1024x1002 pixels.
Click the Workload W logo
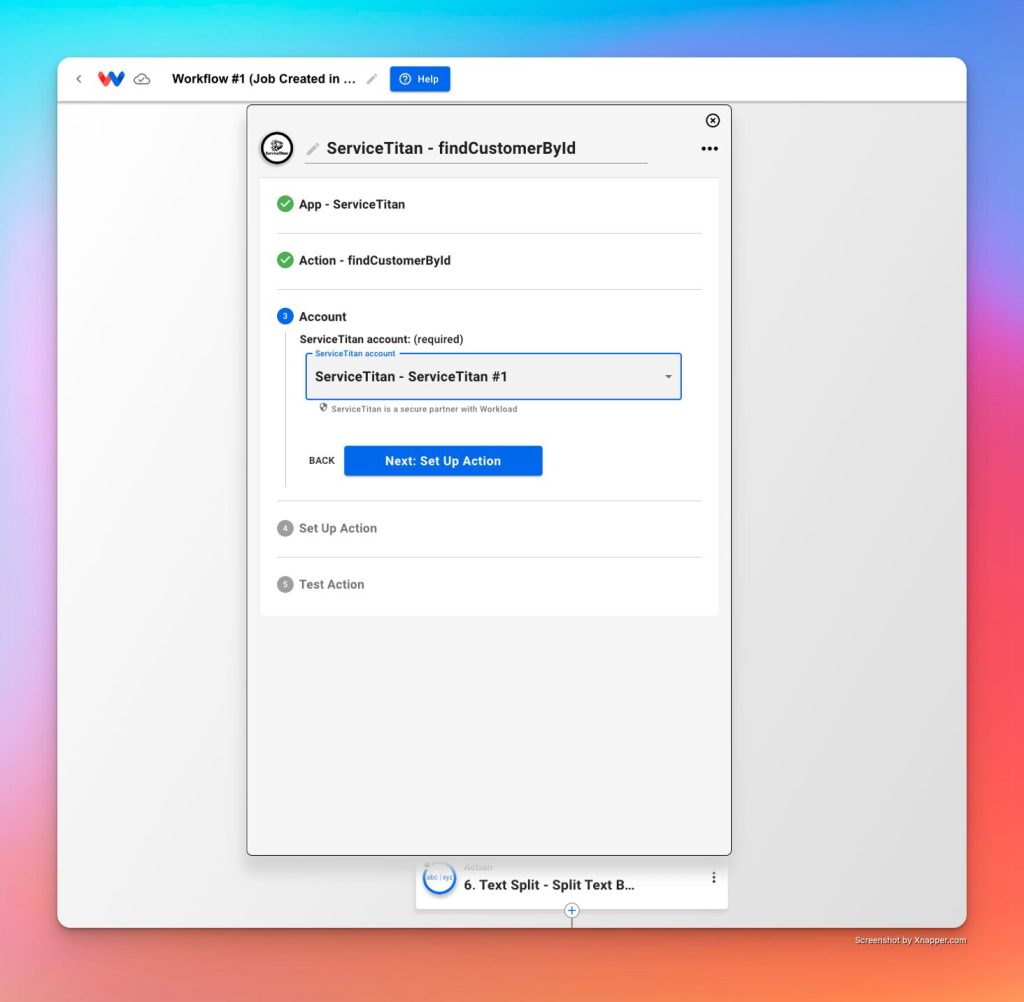click(x=111, y=79)
